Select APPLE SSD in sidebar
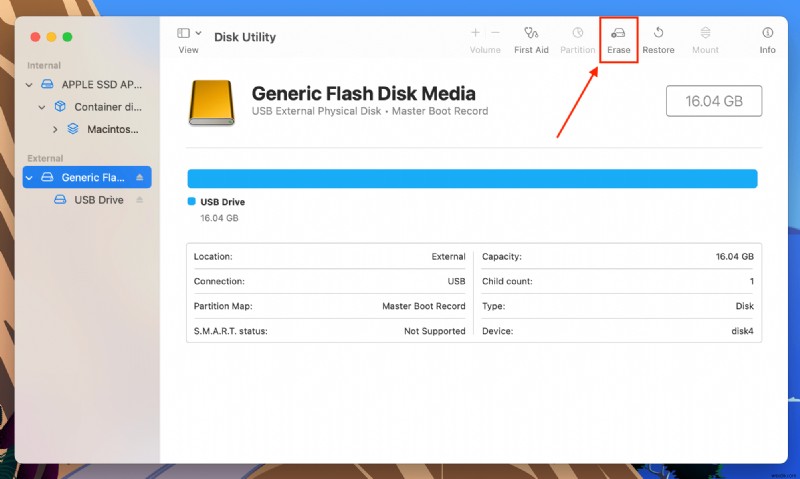 tap(87, 85)
